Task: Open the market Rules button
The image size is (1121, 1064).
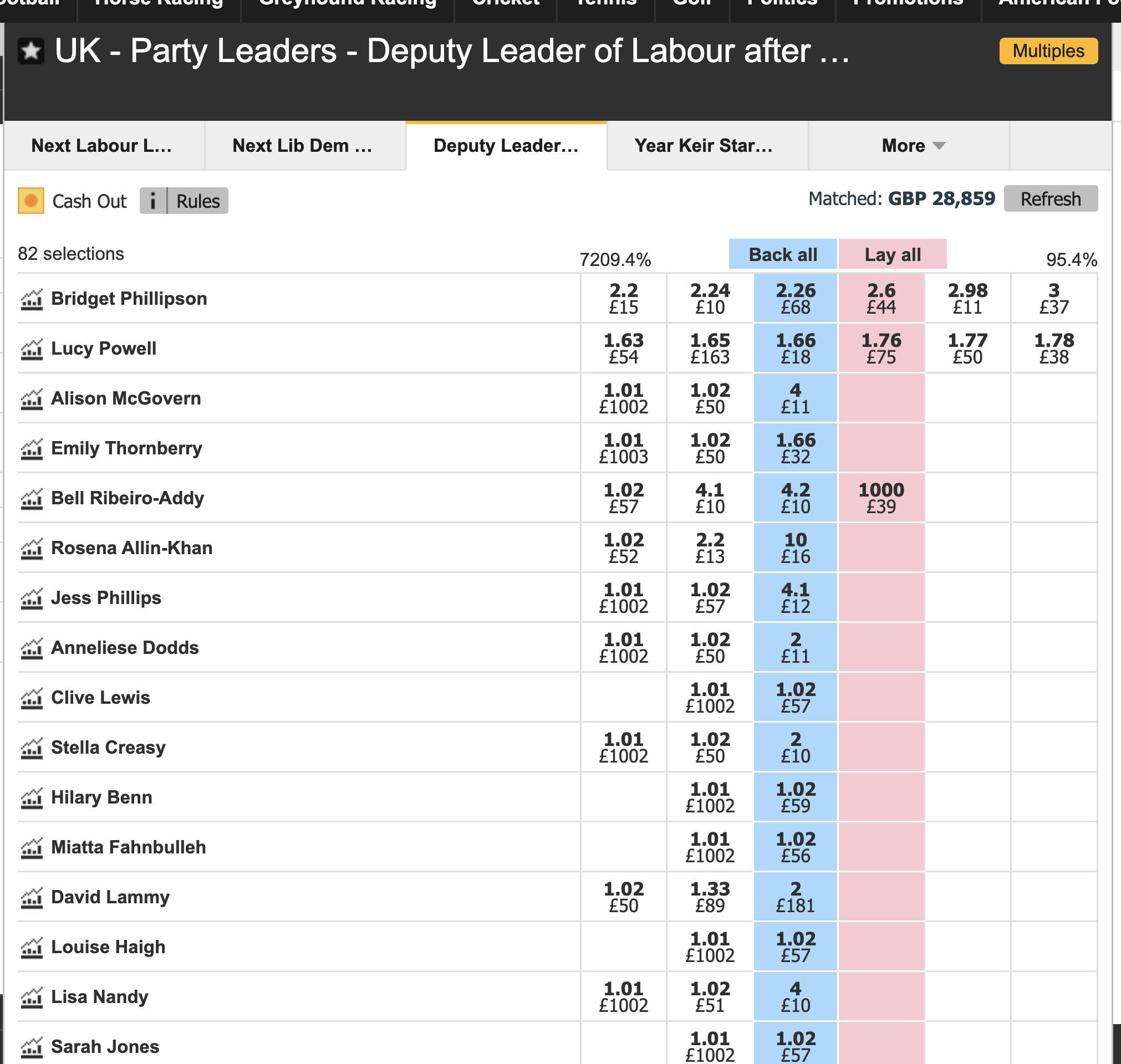Action: (x=198, y=201)
